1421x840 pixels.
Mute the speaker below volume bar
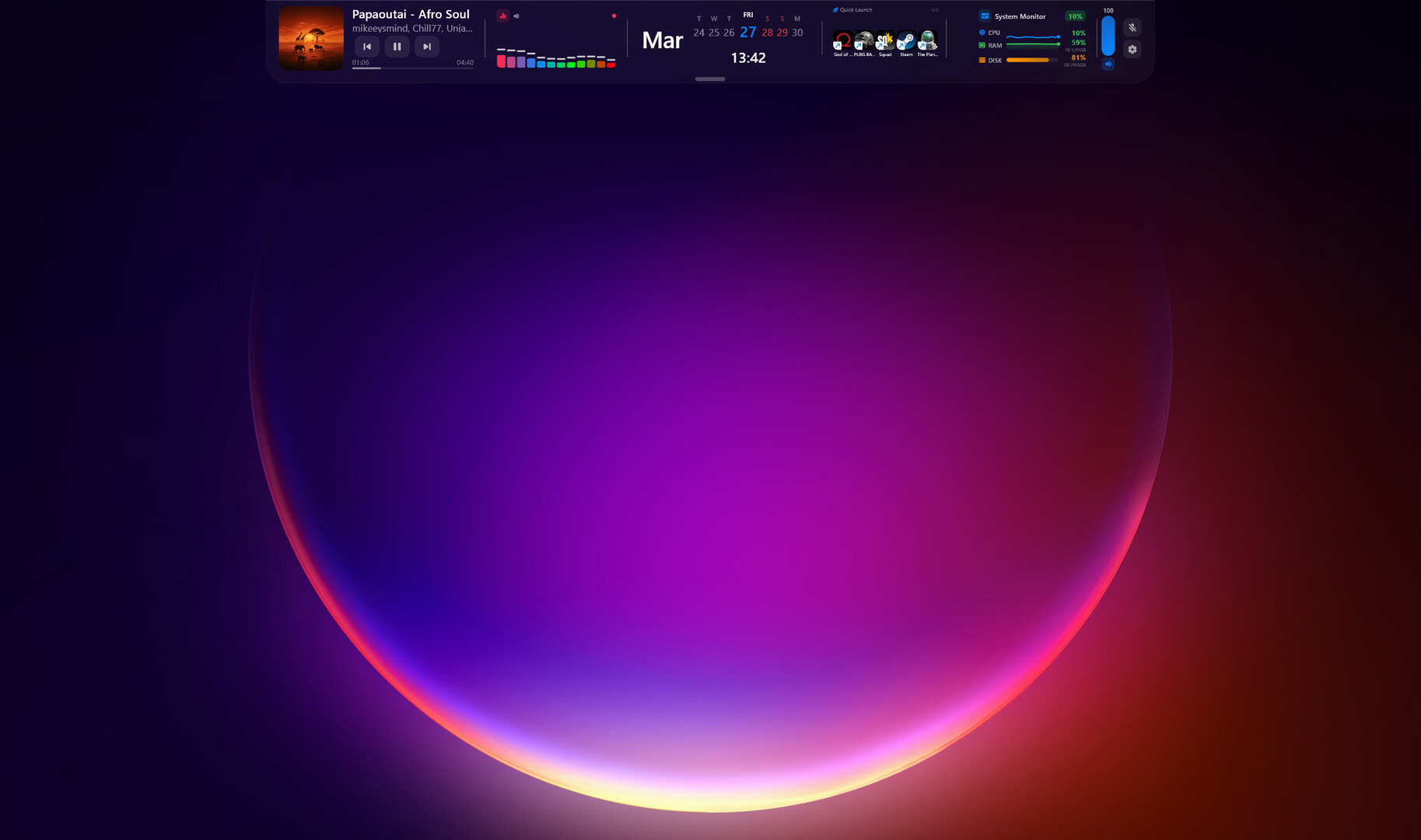coord(1108,65)
